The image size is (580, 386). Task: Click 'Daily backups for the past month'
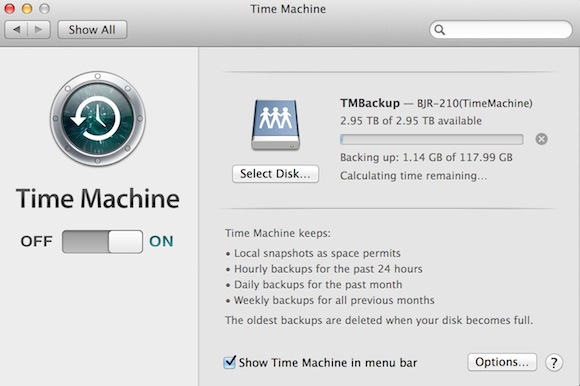[x=318, y=285]
